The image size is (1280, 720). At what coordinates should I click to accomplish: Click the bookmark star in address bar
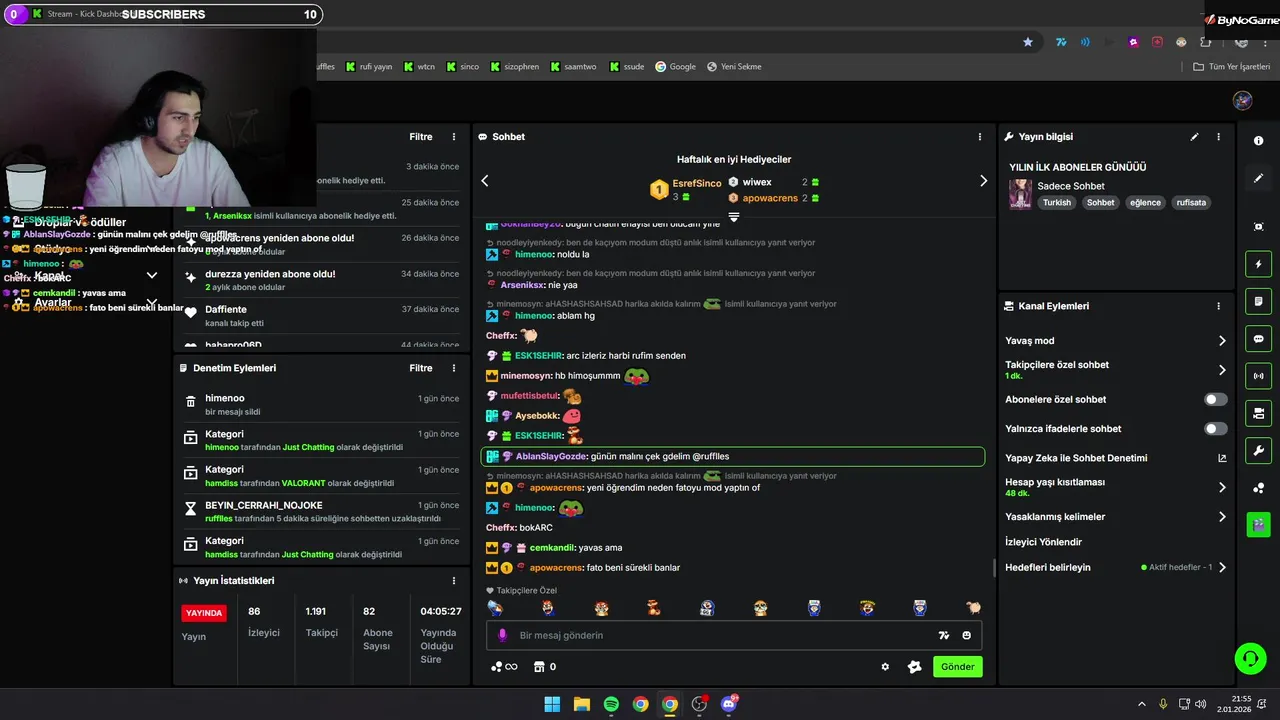pyautogui.click(x=1027, y=42)
